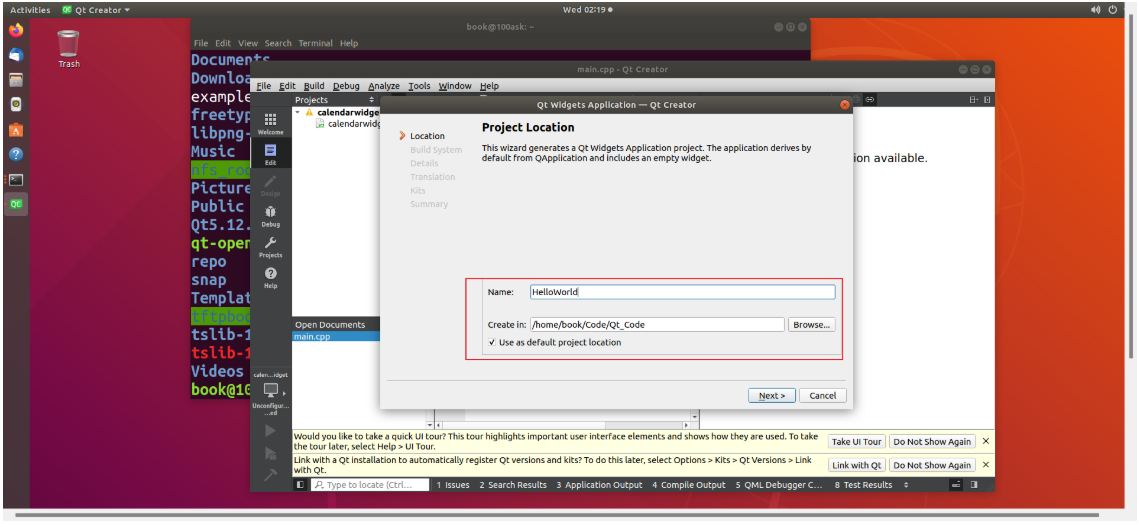The image size is (1139, 528).
Task: Click Browse to choose project folder
Action: pyautogui.click(x=811, y=325)
